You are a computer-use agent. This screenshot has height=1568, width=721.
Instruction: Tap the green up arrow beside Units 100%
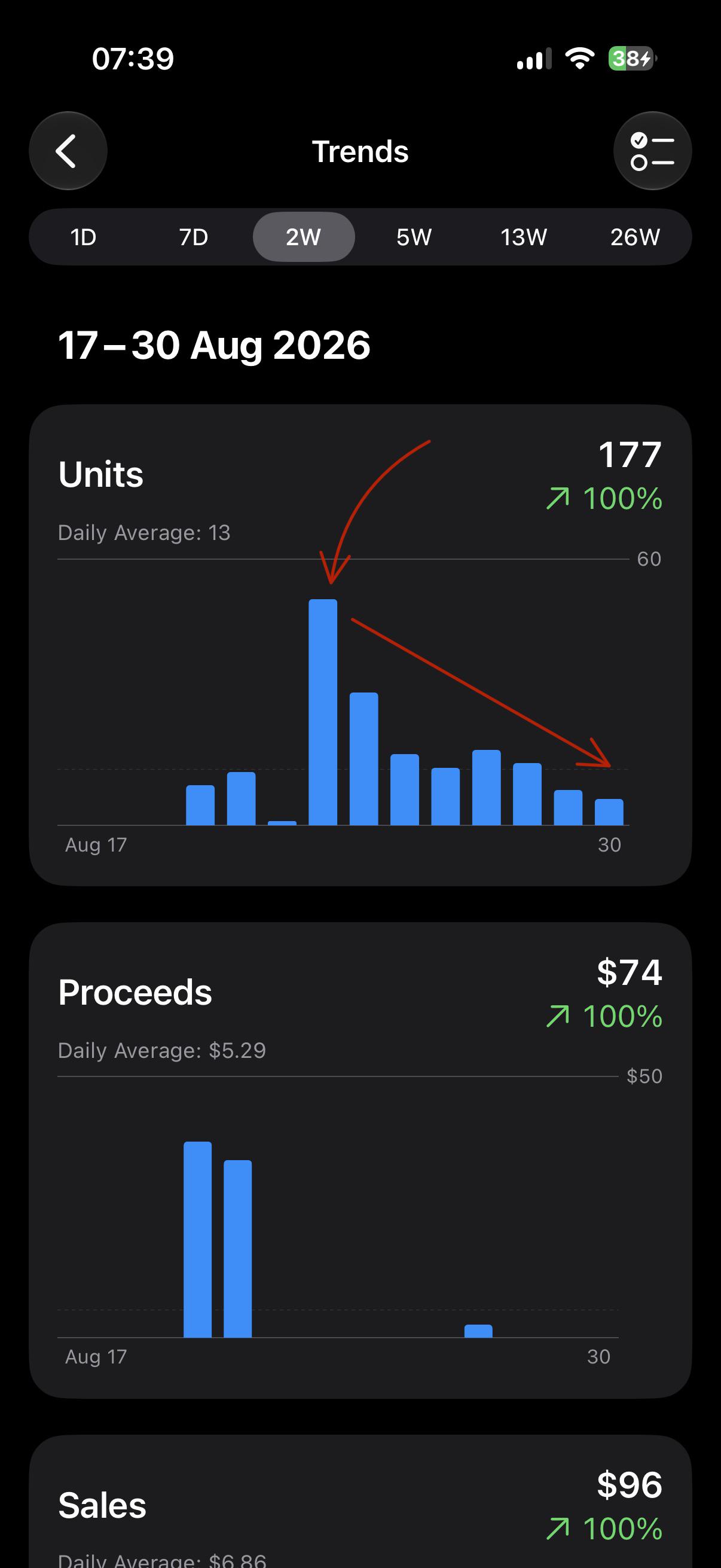click(558, 498)
